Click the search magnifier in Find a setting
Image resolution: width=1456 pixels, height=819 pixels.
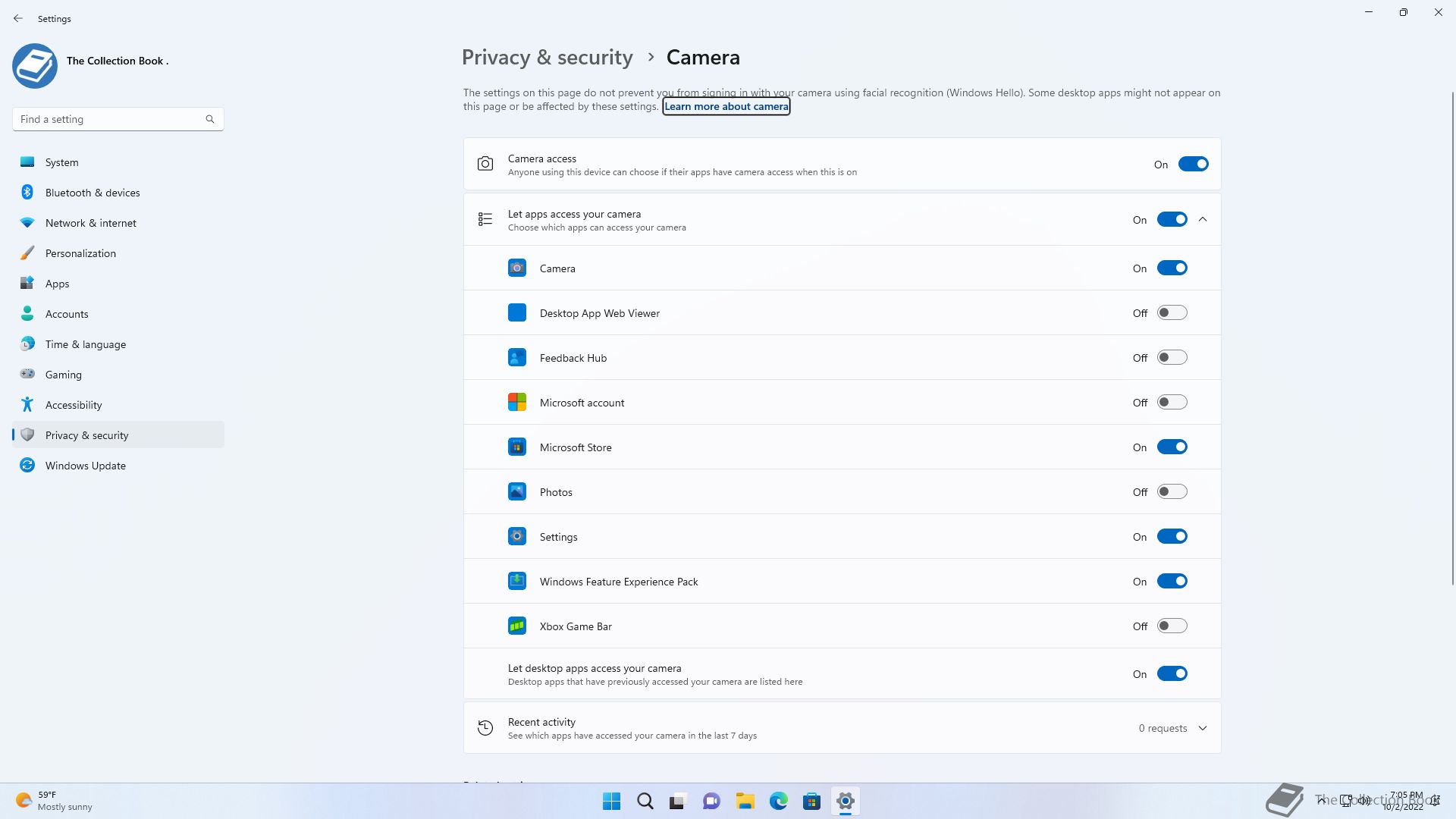(x=210, y=119)
